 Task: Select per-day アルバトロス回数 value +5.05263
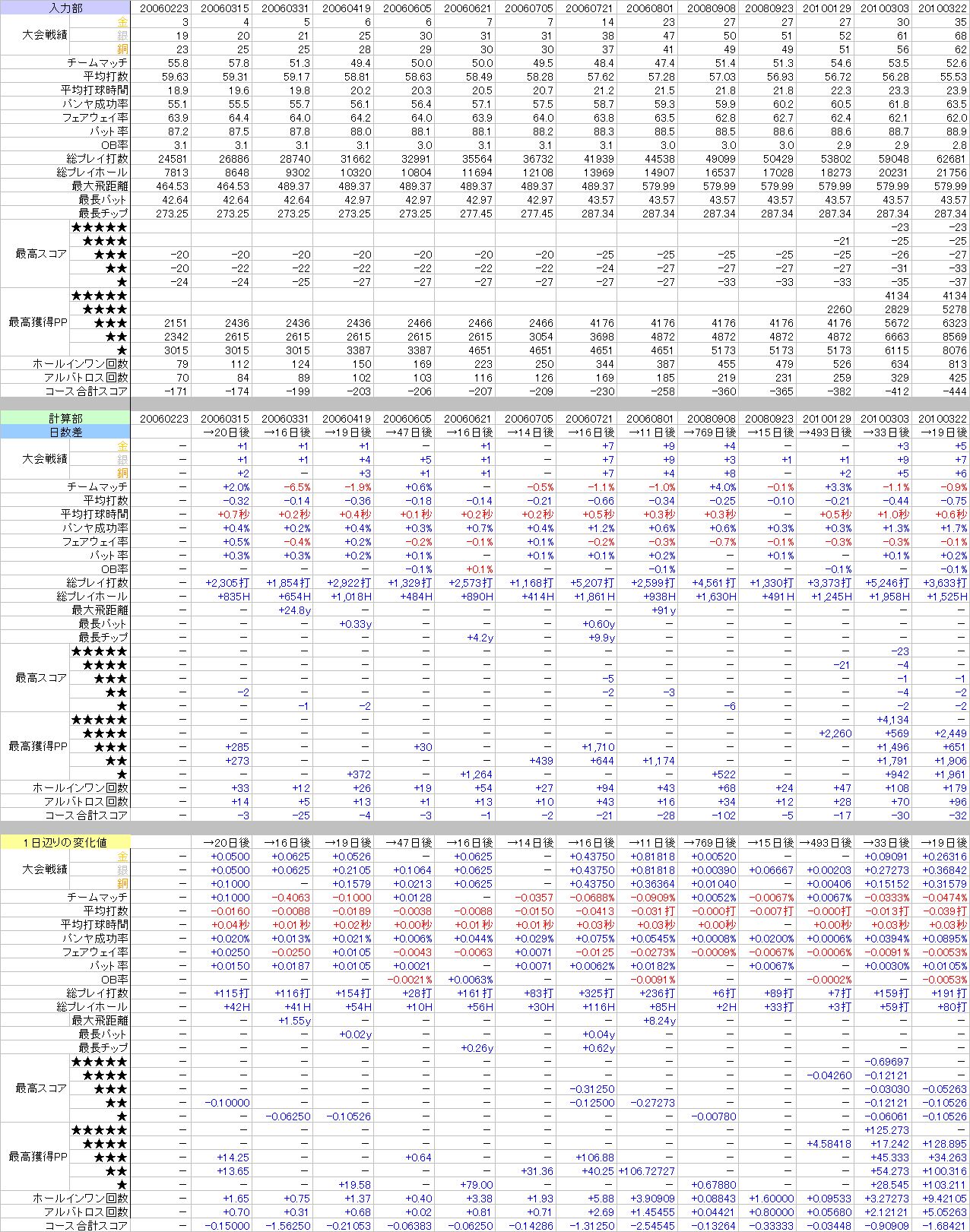945,1212
